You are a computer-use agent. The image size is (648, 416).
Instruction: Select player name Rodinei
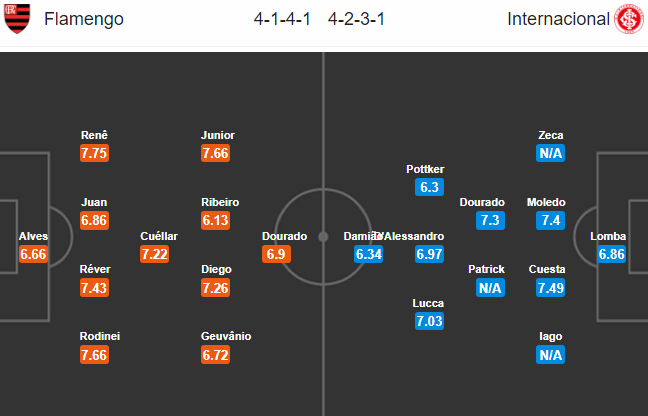point(100,336)
